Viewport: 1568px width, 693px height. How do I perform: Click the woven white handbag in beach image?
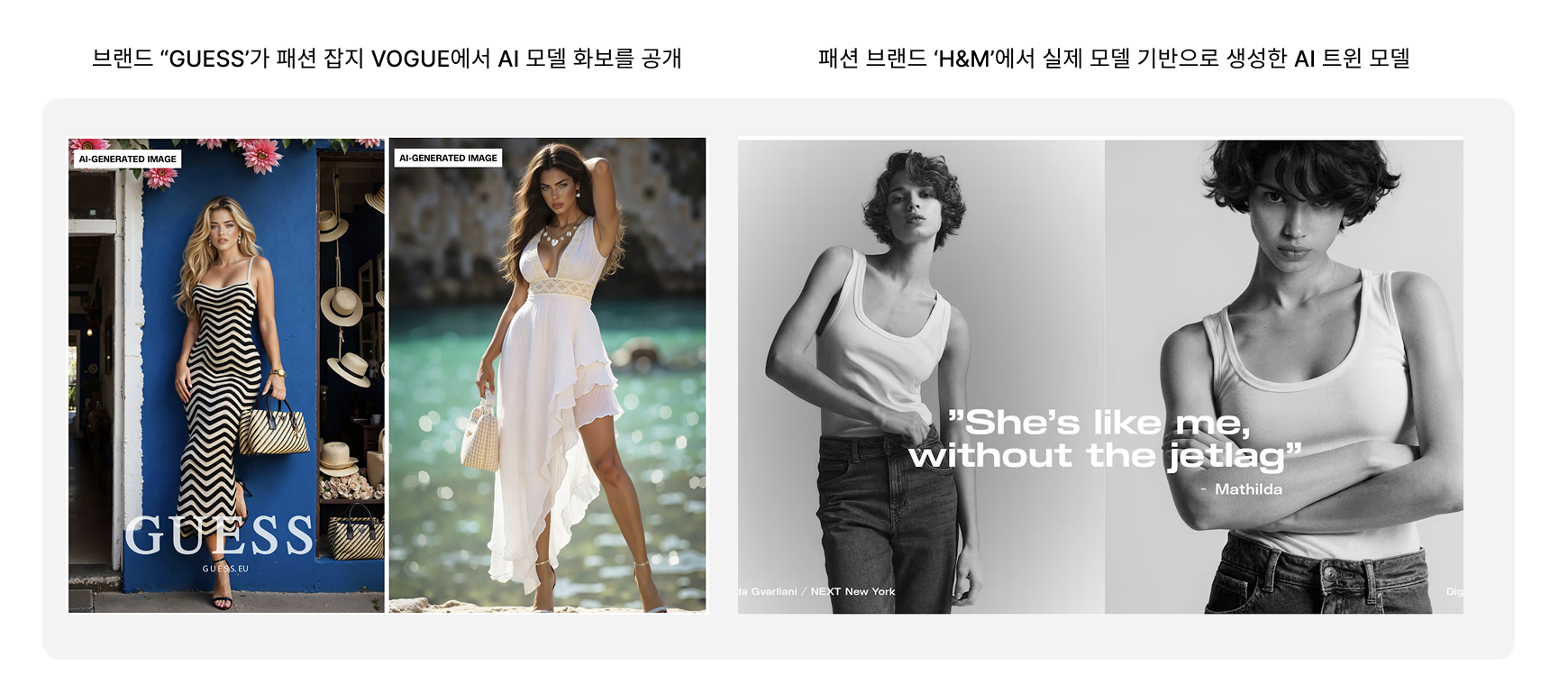point(480,436)
